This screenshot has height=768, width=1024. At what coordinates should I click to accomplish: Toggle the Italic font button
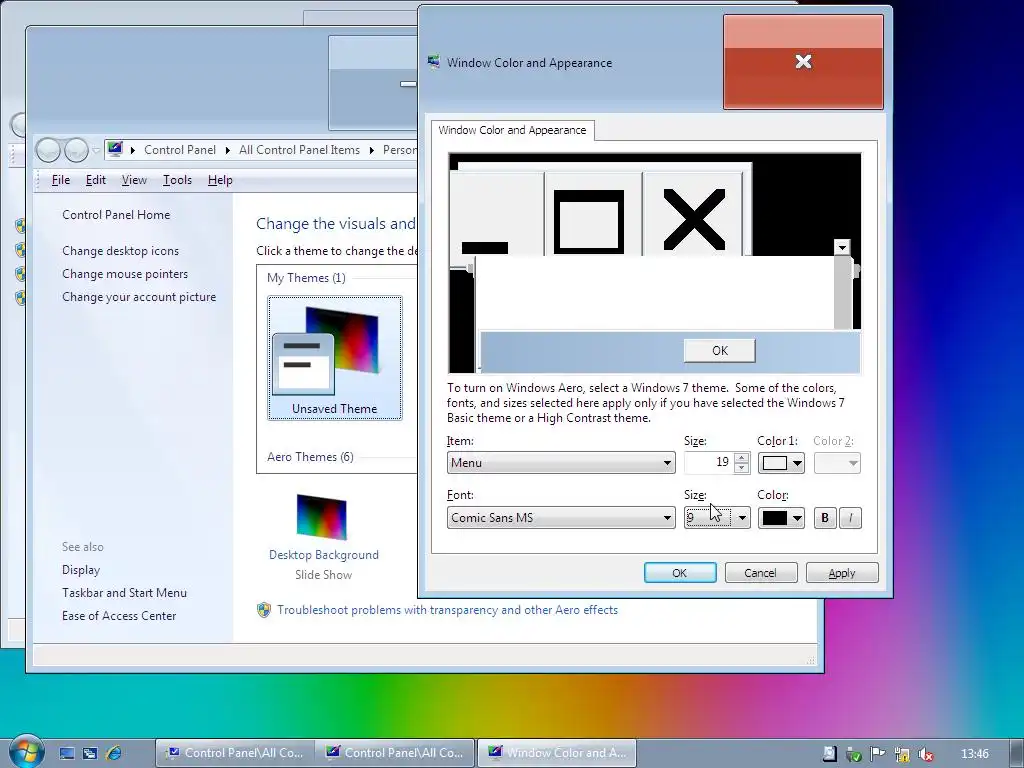[850, 518]
